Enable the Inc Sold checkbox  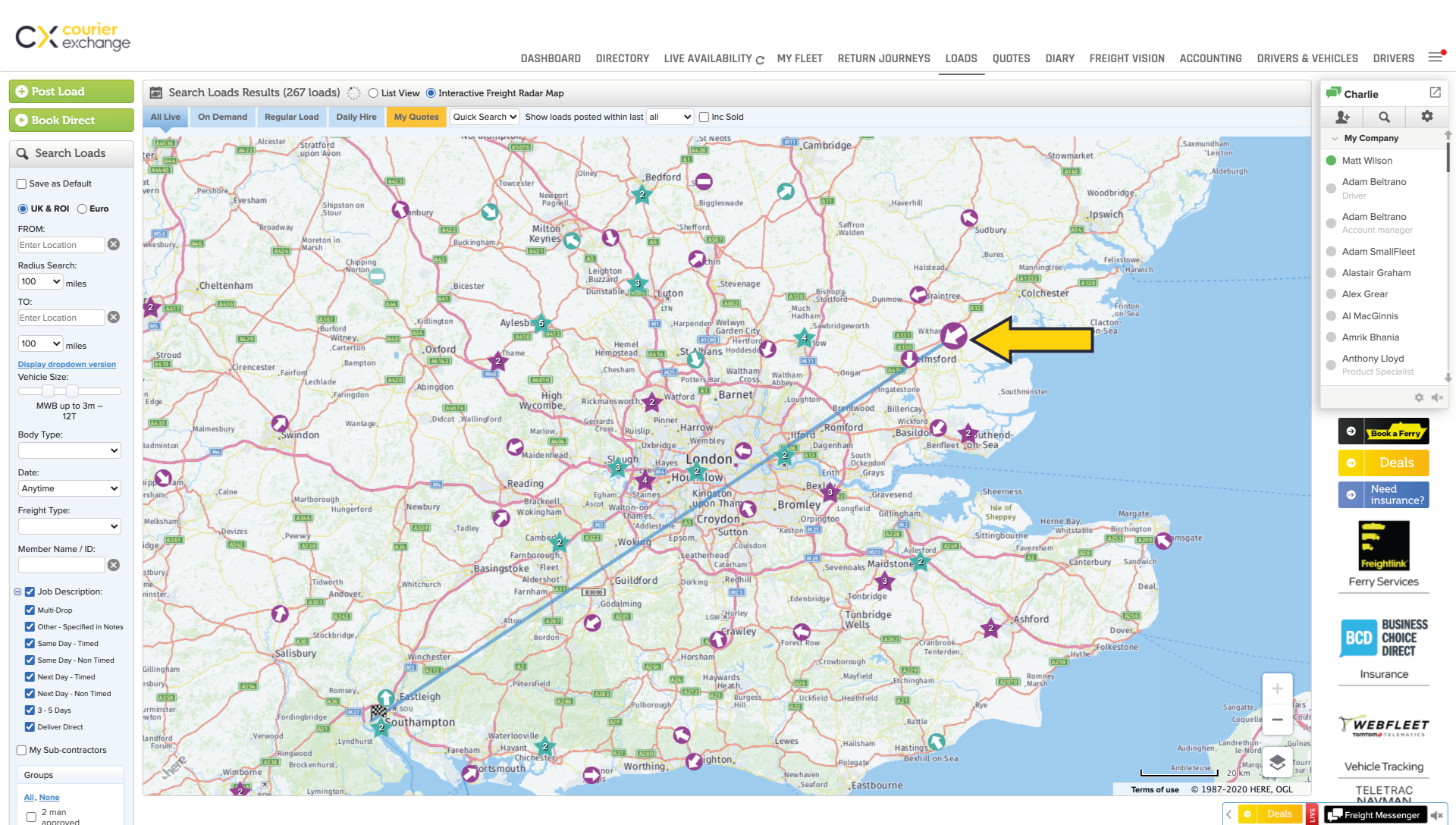point(704,117)
